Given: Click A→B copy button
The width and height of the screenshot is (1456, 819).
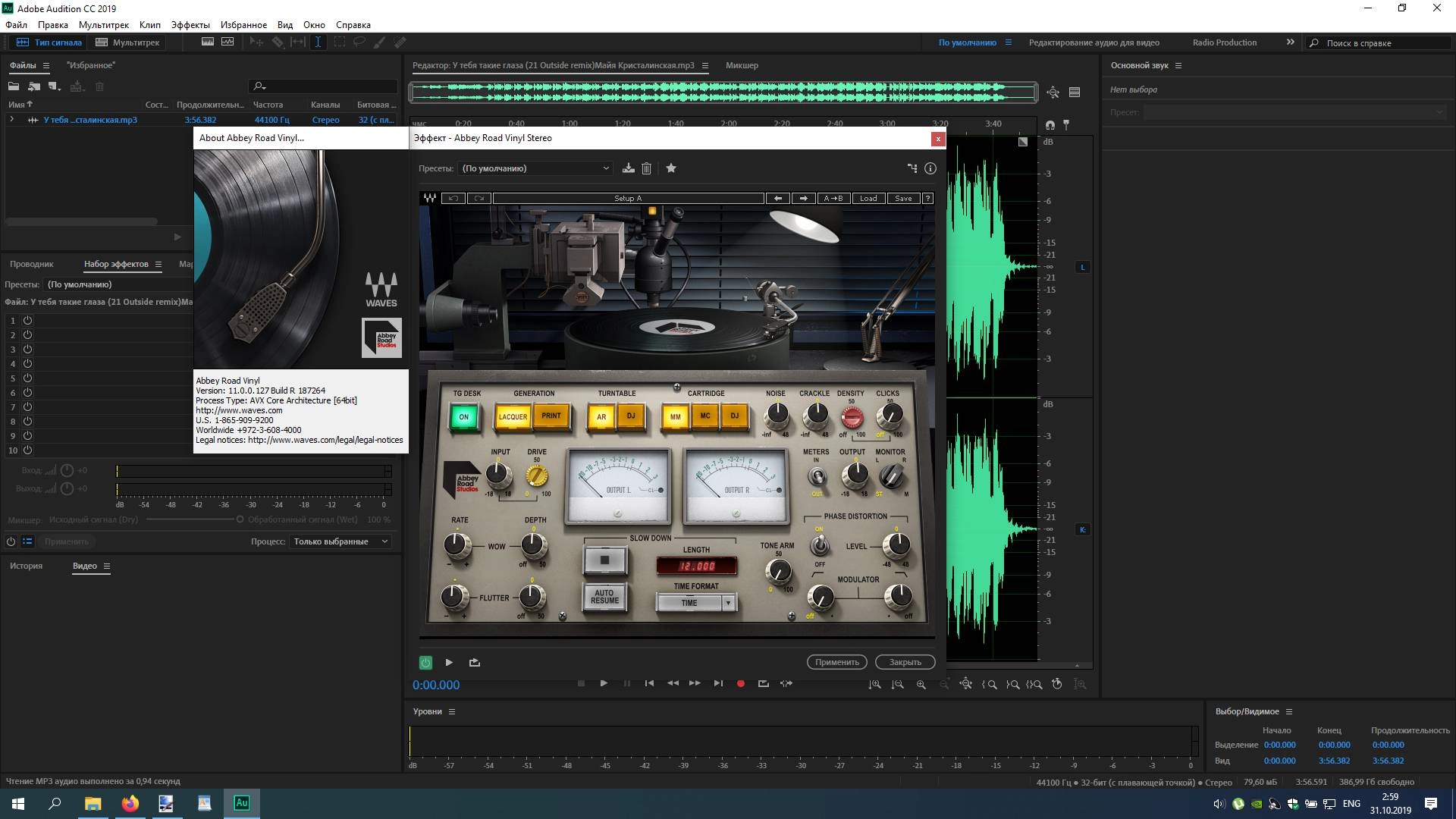Looking at the screenshot, I should pos(833,198).
